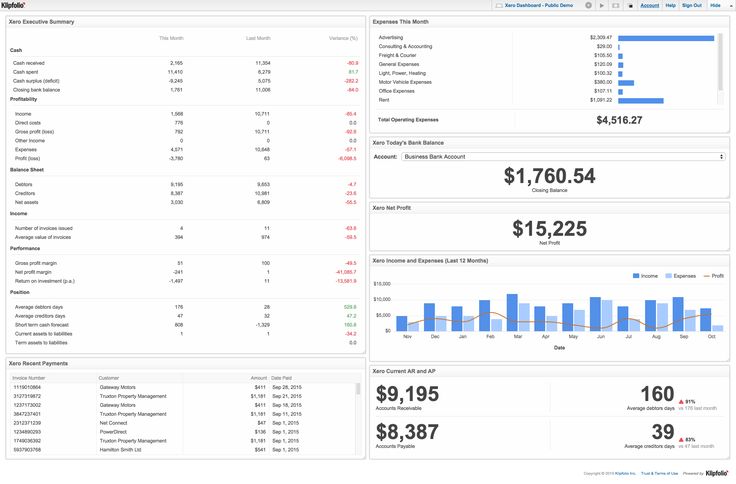The width and height of the screenshot is (736, 484).
Task: Click the Motor Vehicle Expenses bar
Action: 626,83
